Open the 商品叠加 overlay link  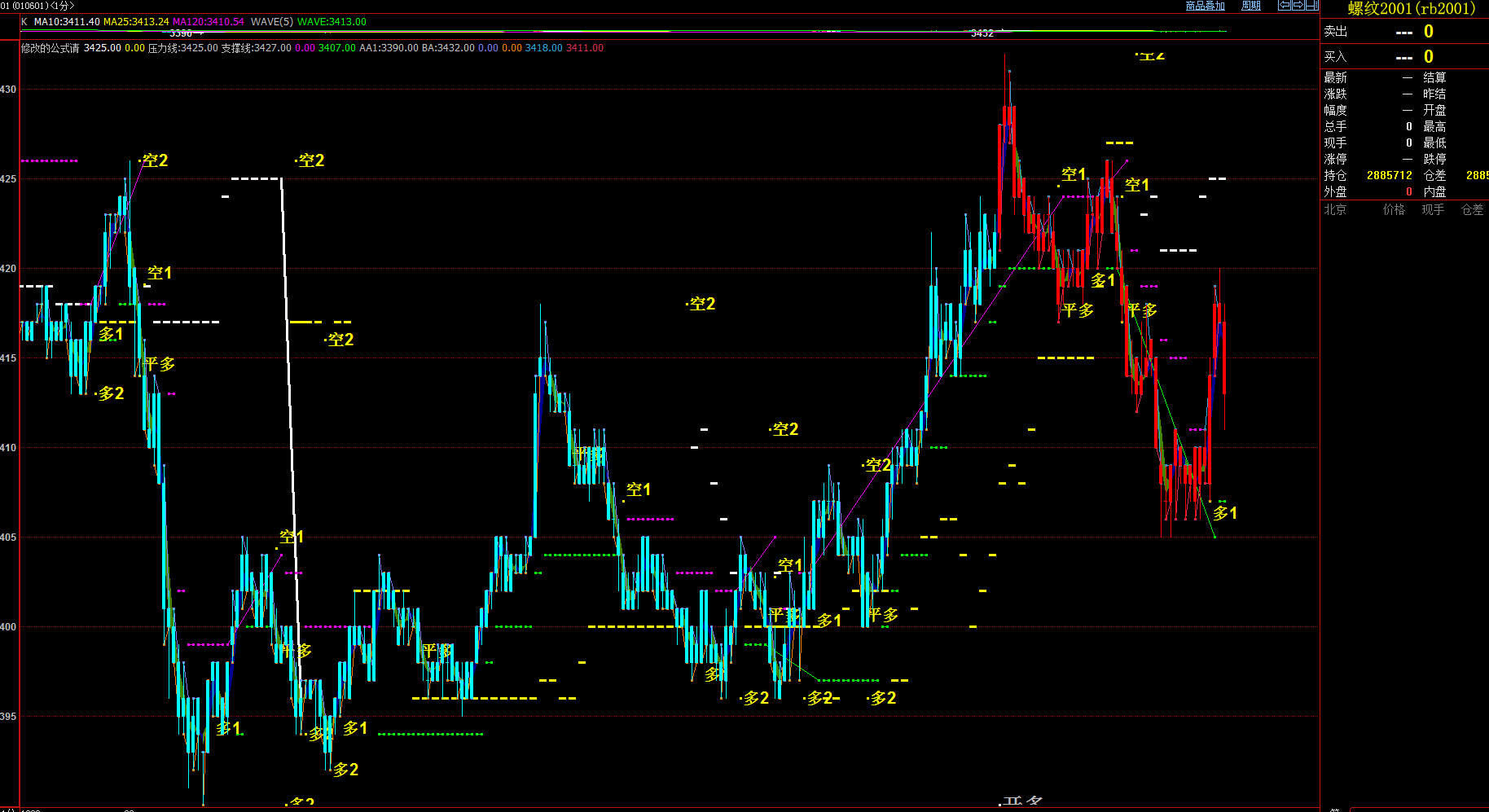[x=1205, y=6]
